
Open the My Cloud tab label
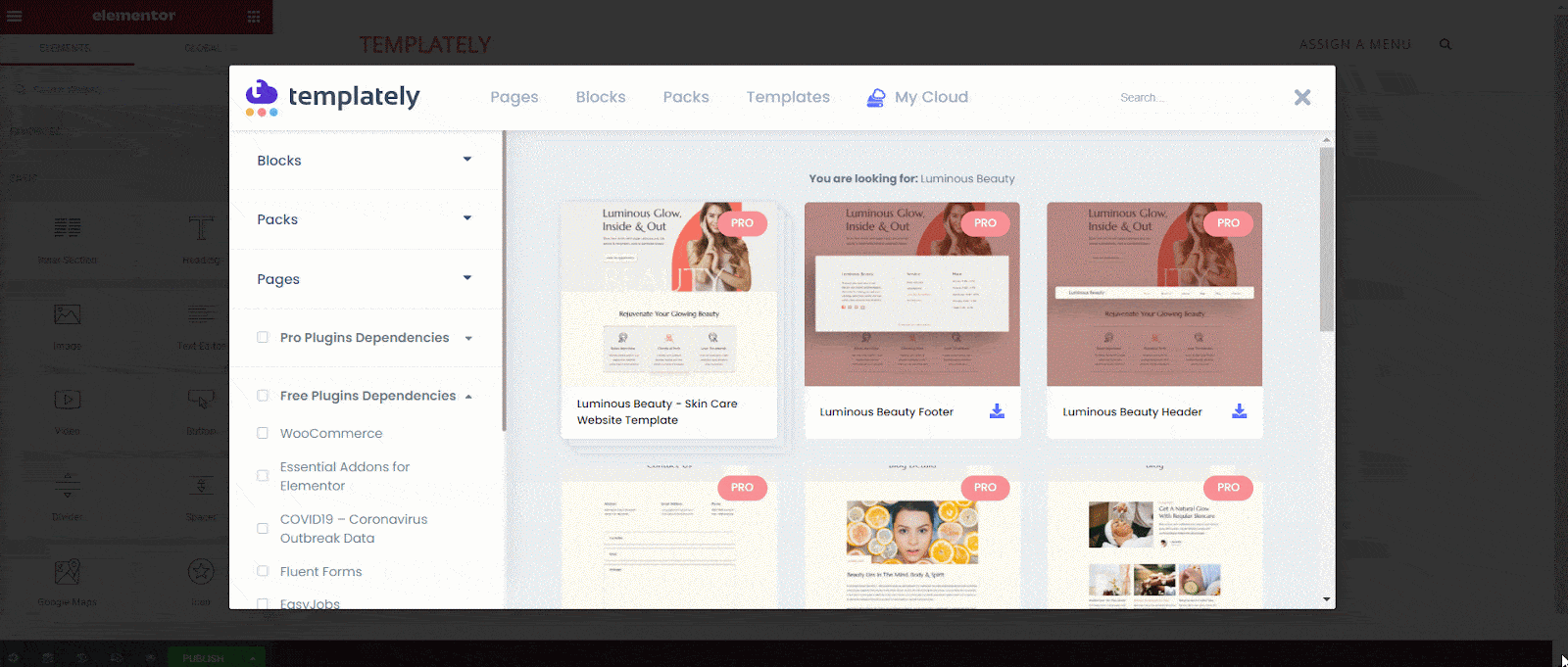click(x=931, y=97)
